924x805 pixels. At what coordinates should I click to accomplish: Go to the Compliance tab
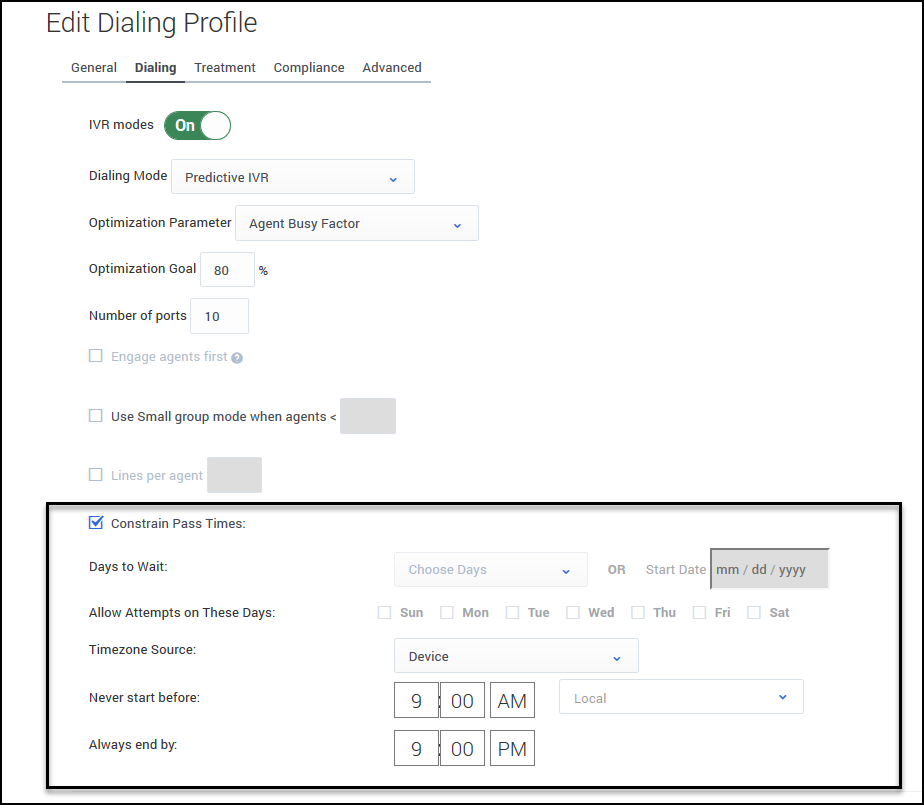point(309,68)
